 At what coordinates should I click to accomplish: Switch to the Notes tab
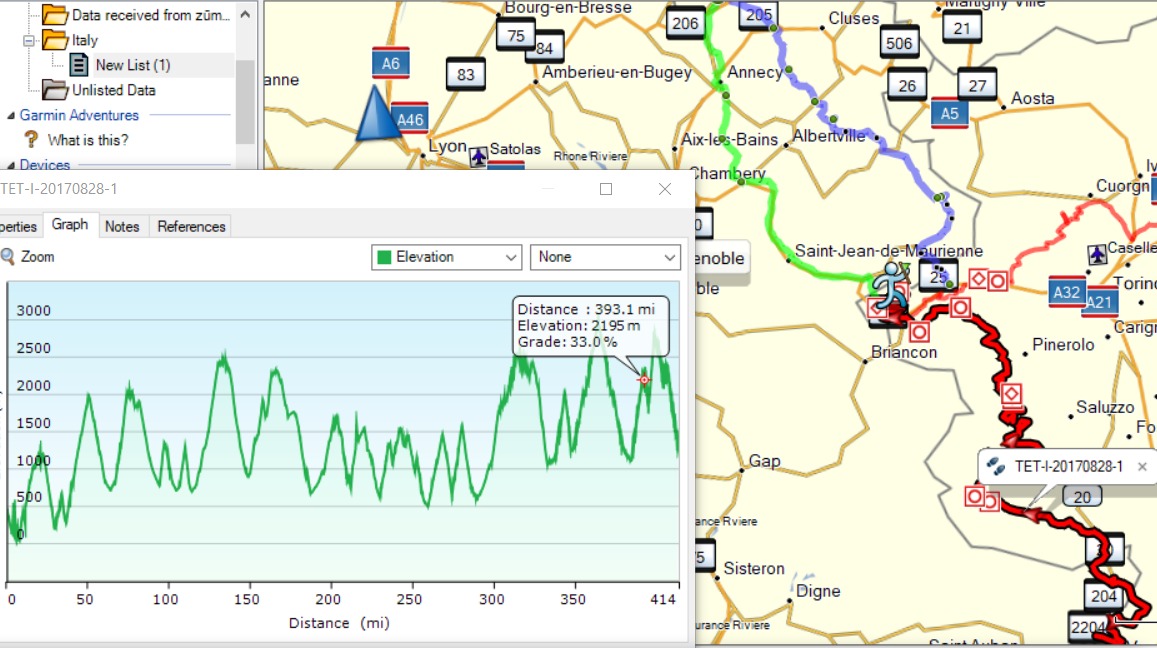(x=122, y=227)
